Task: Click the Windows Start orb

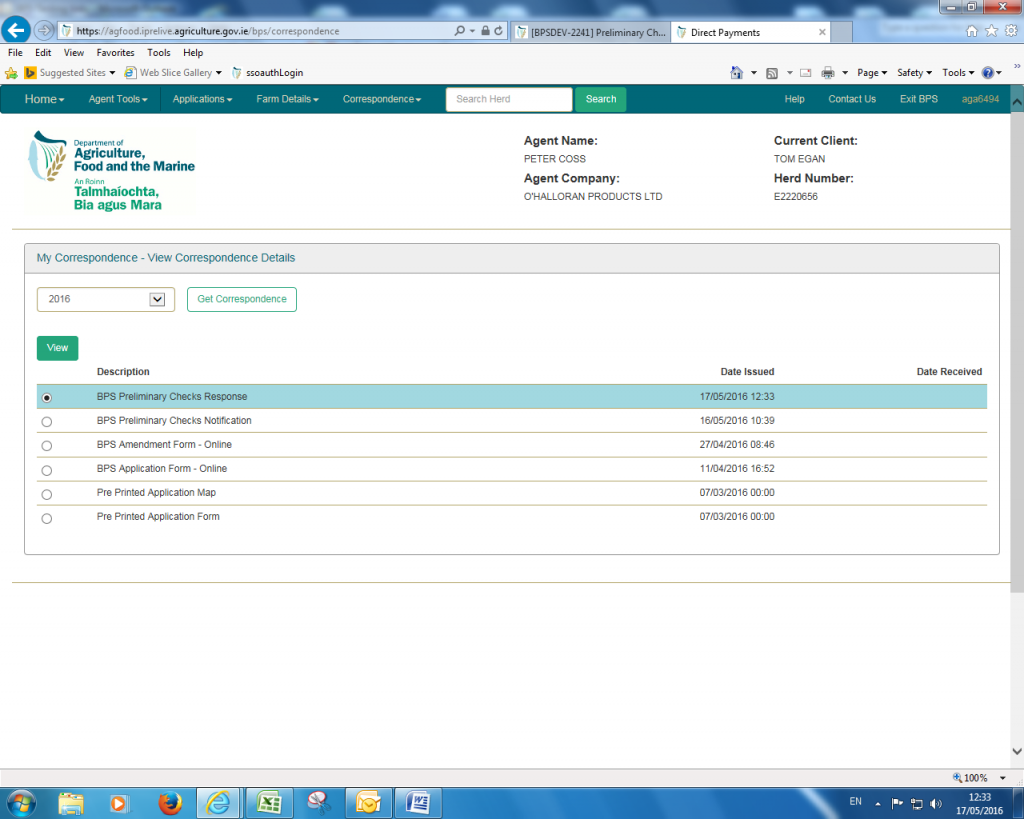Action: [20, 802]
